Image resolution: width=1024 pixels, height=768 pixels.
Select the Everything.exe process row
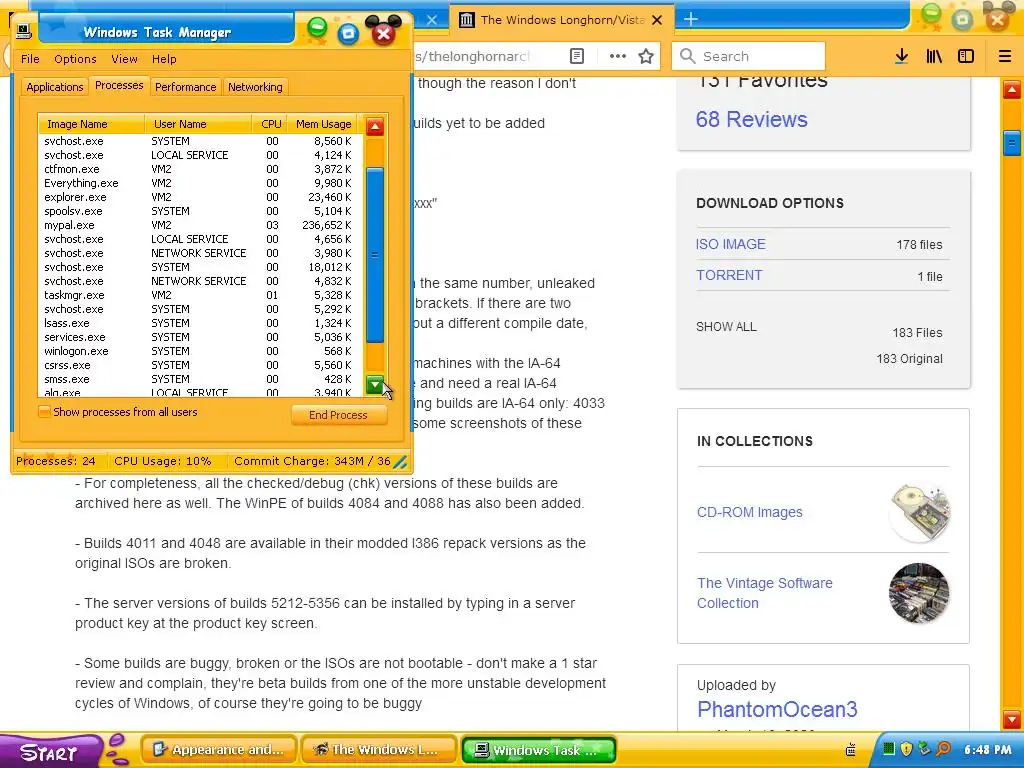[x=199, y=184]
